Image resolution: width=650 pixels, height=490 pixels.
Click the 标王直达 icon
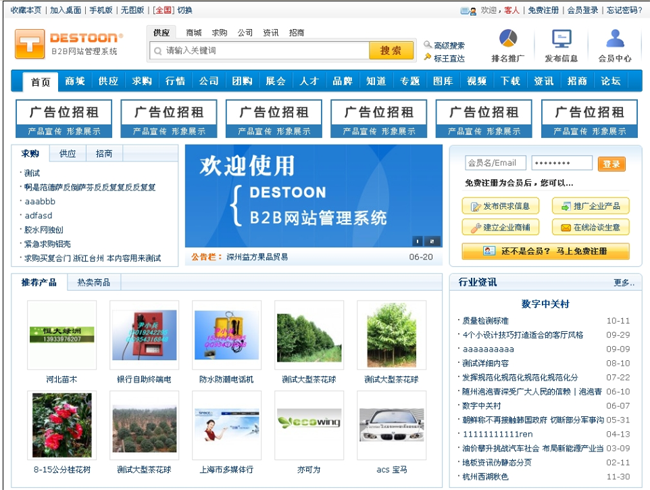click(427, 57)
